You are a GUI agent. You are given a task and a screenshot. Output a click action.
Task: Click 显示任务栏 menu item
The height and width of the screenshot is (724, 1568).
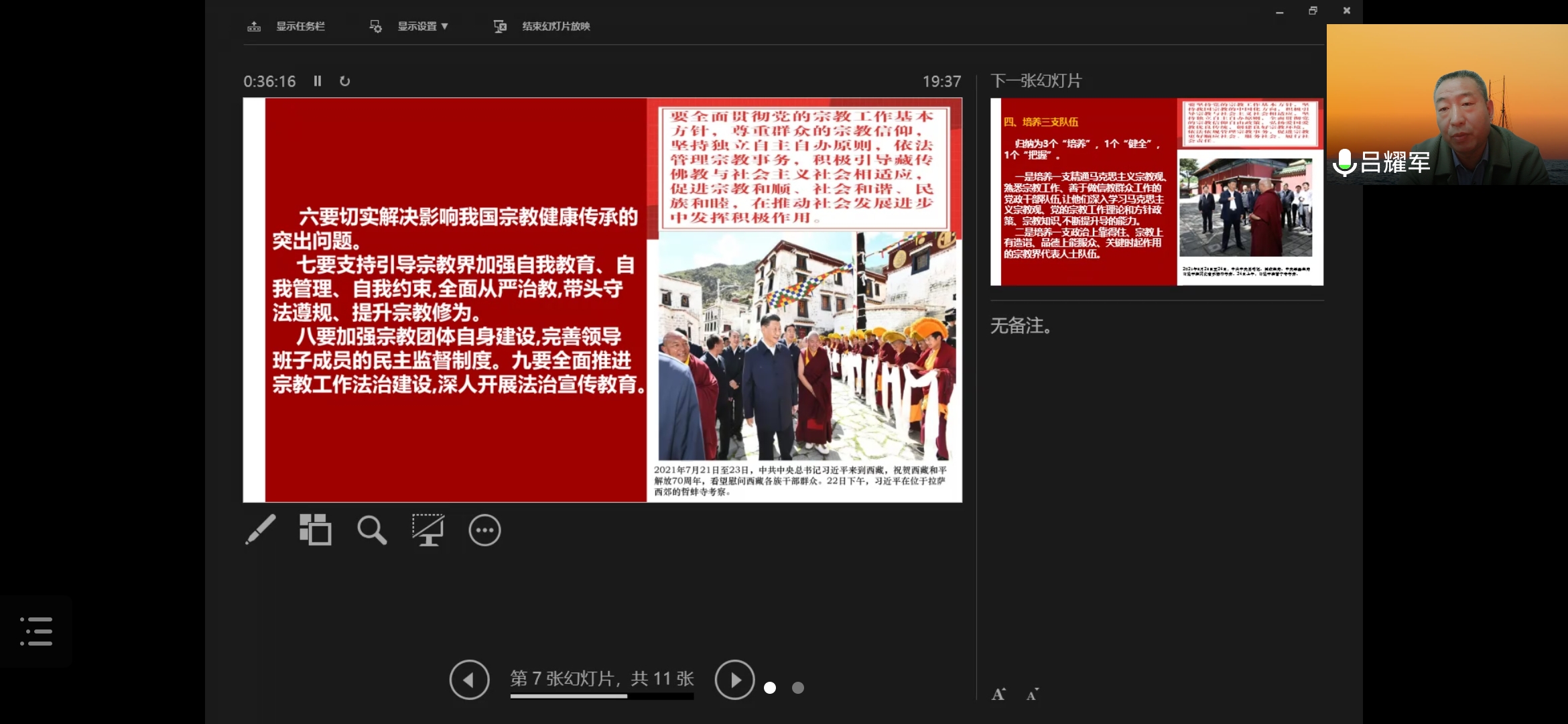[x=300, y=26]
